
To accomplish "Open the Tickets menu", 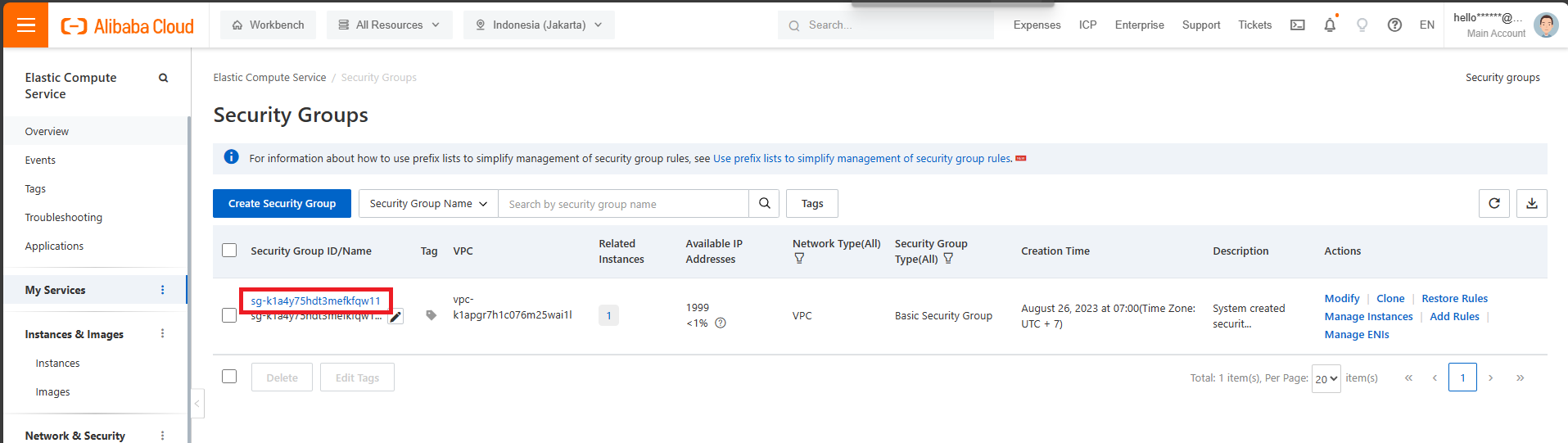I will pyautogui.click(x=1254, y=25).
